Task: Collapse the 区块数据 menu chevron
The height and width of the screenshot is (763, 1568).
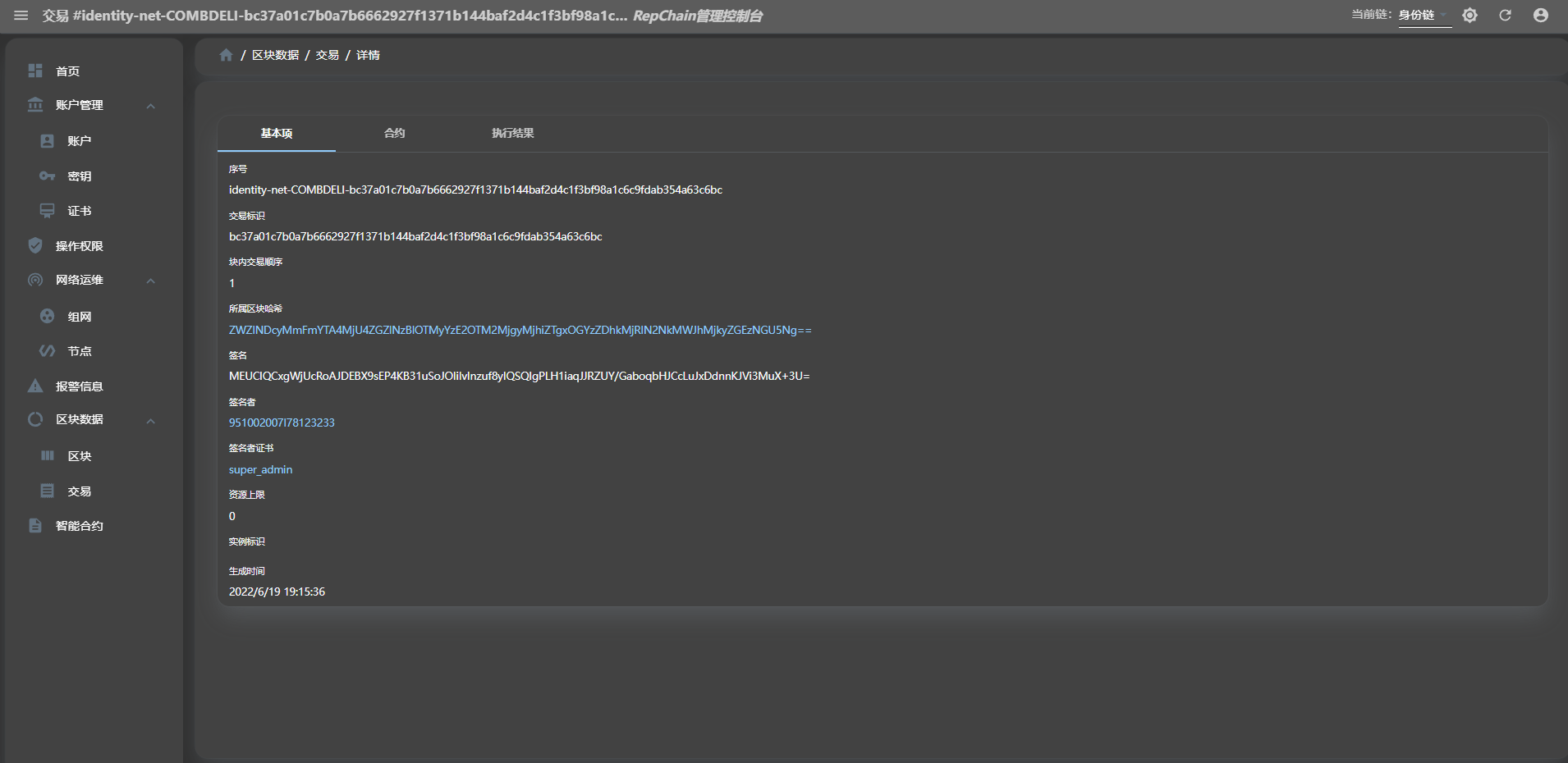Action: (x=151, y=421)
